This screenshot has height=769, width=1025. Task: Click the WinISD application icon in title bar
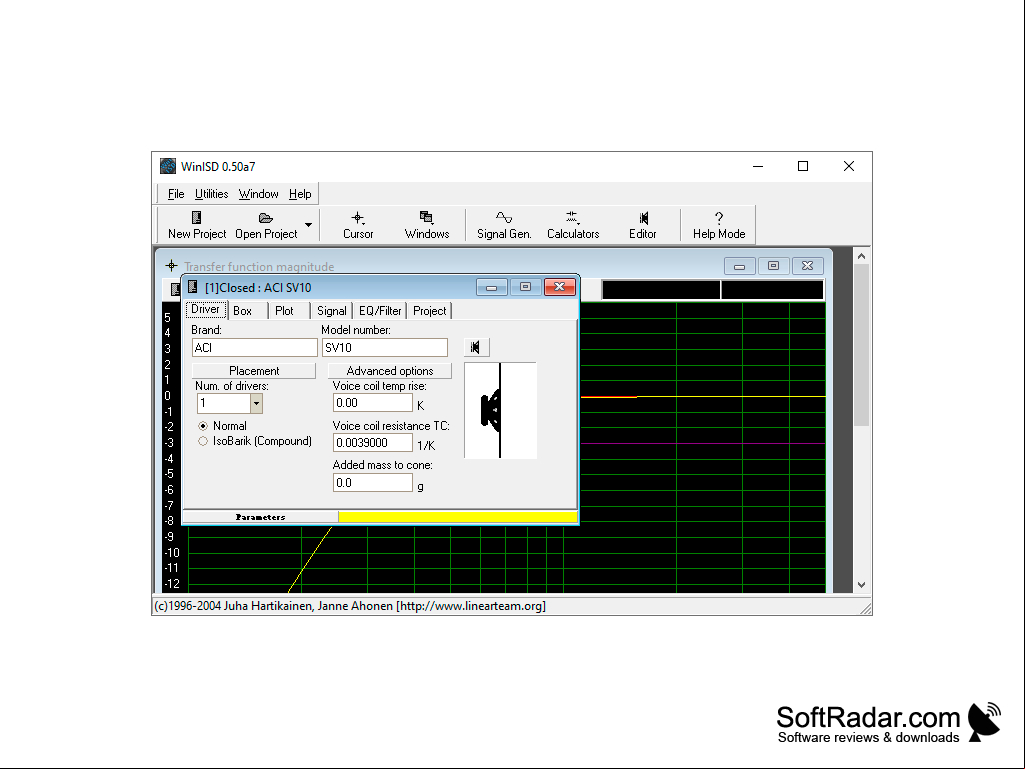tap(168, 166)
